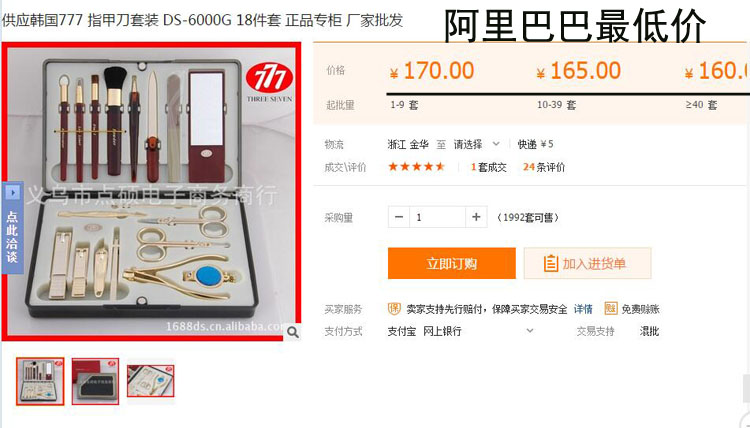Expand the payment method dropdown arrow

pyautogui.click(x=529, y=330)
